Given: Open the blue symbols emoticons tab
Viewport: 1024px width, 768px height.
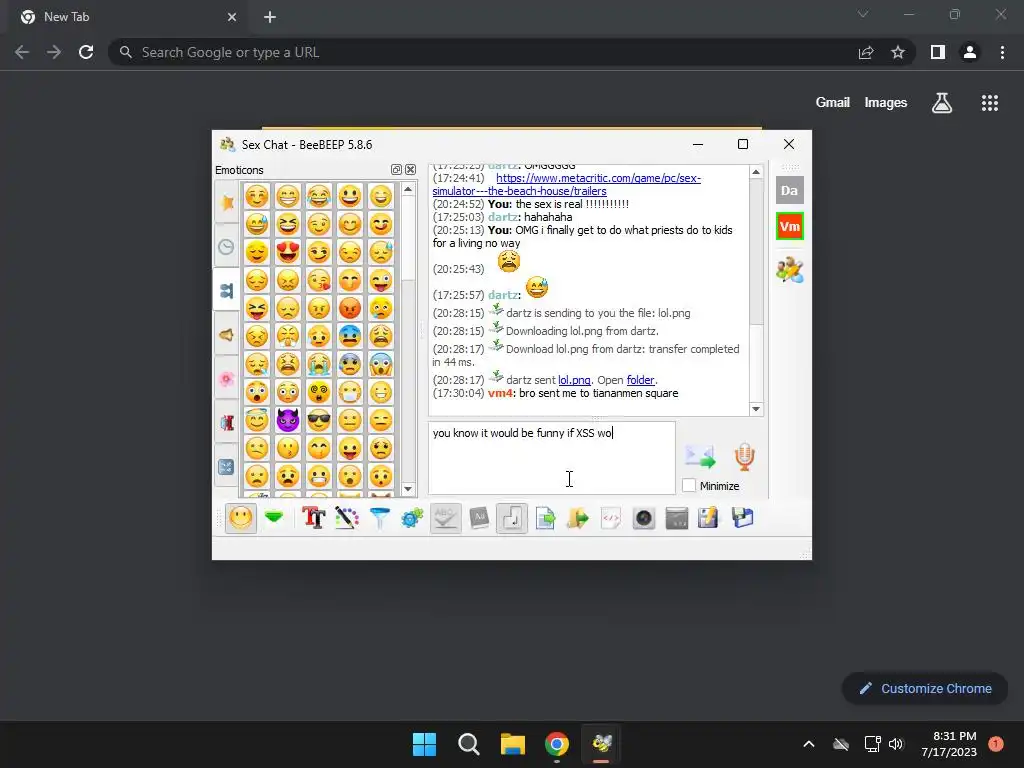Looking at the screenshot, I should [227, 466].
